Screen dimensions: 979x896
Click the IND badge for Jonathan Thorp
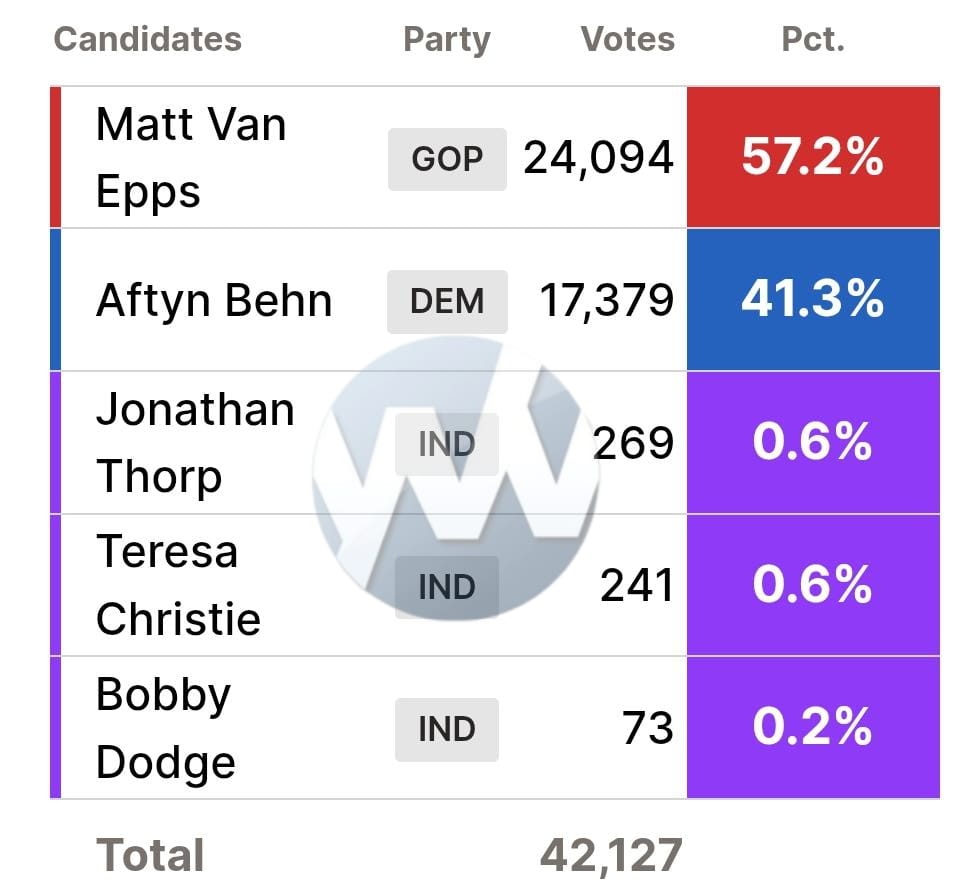446,444
